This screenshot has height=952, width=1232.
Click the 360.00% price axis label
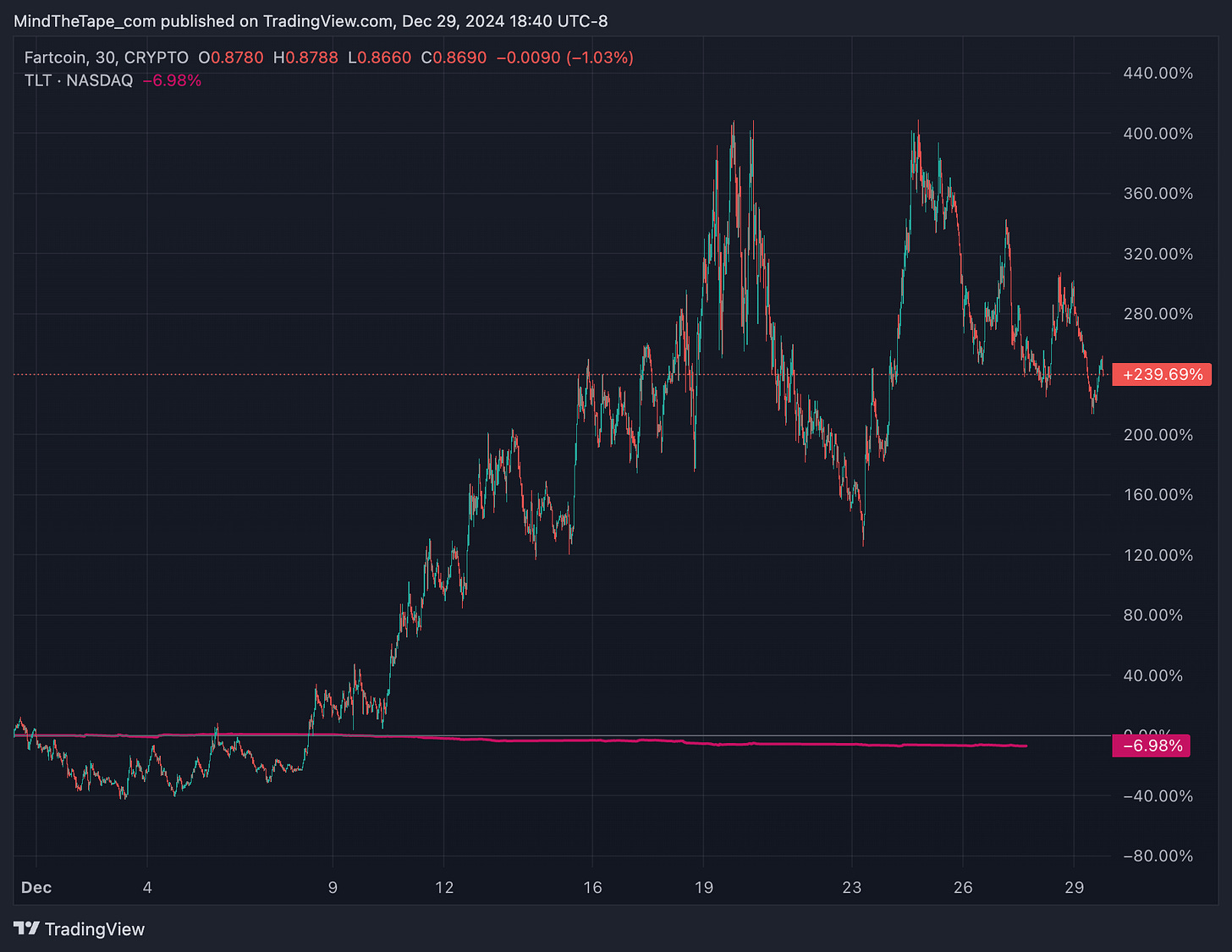pos(1158,194)
